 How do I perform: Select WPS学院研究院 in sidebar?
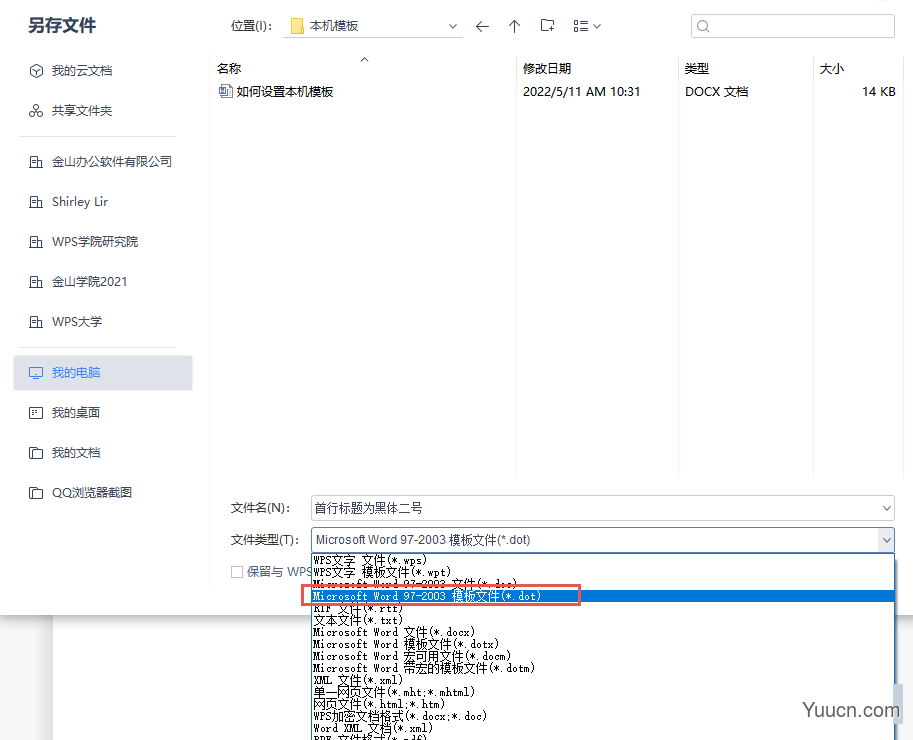84,242
